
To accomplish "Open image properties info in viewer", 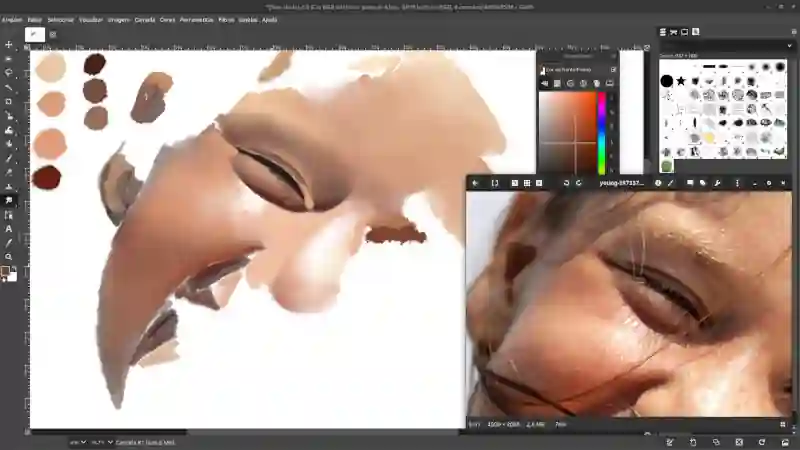I will 658,183.
